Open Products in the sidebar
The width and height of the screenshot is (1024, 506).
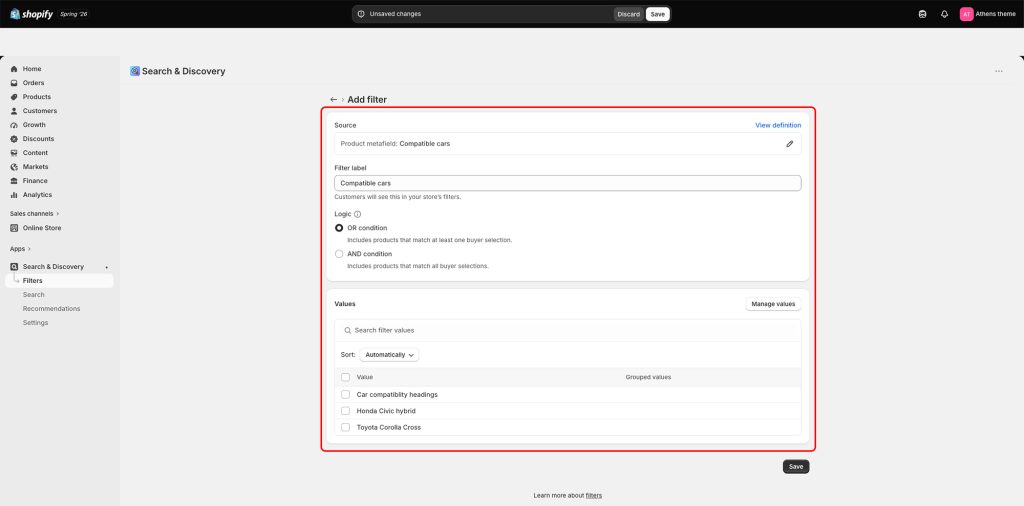point(37,97)
